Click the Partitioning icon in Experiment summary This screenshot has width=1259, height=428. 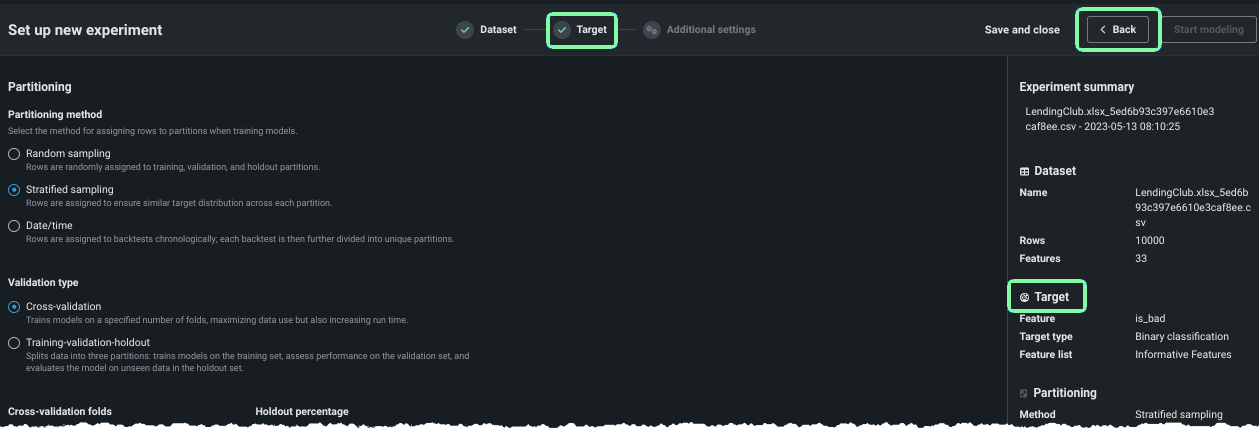pyautogui.click(x=1024, y=393)
